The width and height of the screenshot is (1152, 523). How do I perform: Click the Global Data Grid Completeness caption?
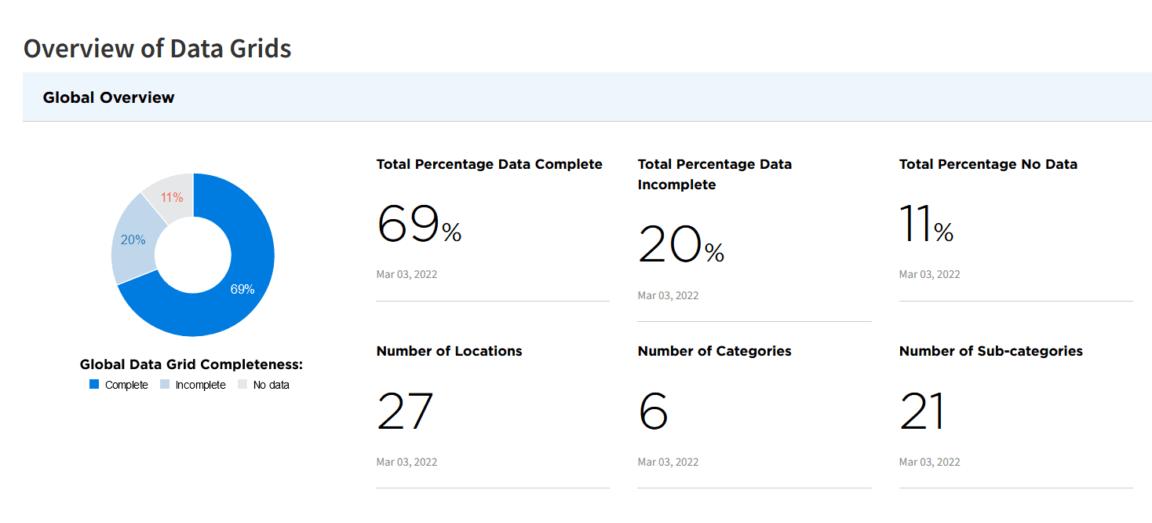tap(191, 365)
